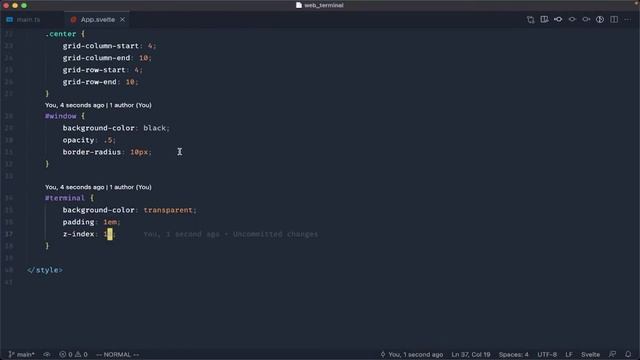
Task: Click 'You, 1 second ago' blame status
Action: click(411, 354)
